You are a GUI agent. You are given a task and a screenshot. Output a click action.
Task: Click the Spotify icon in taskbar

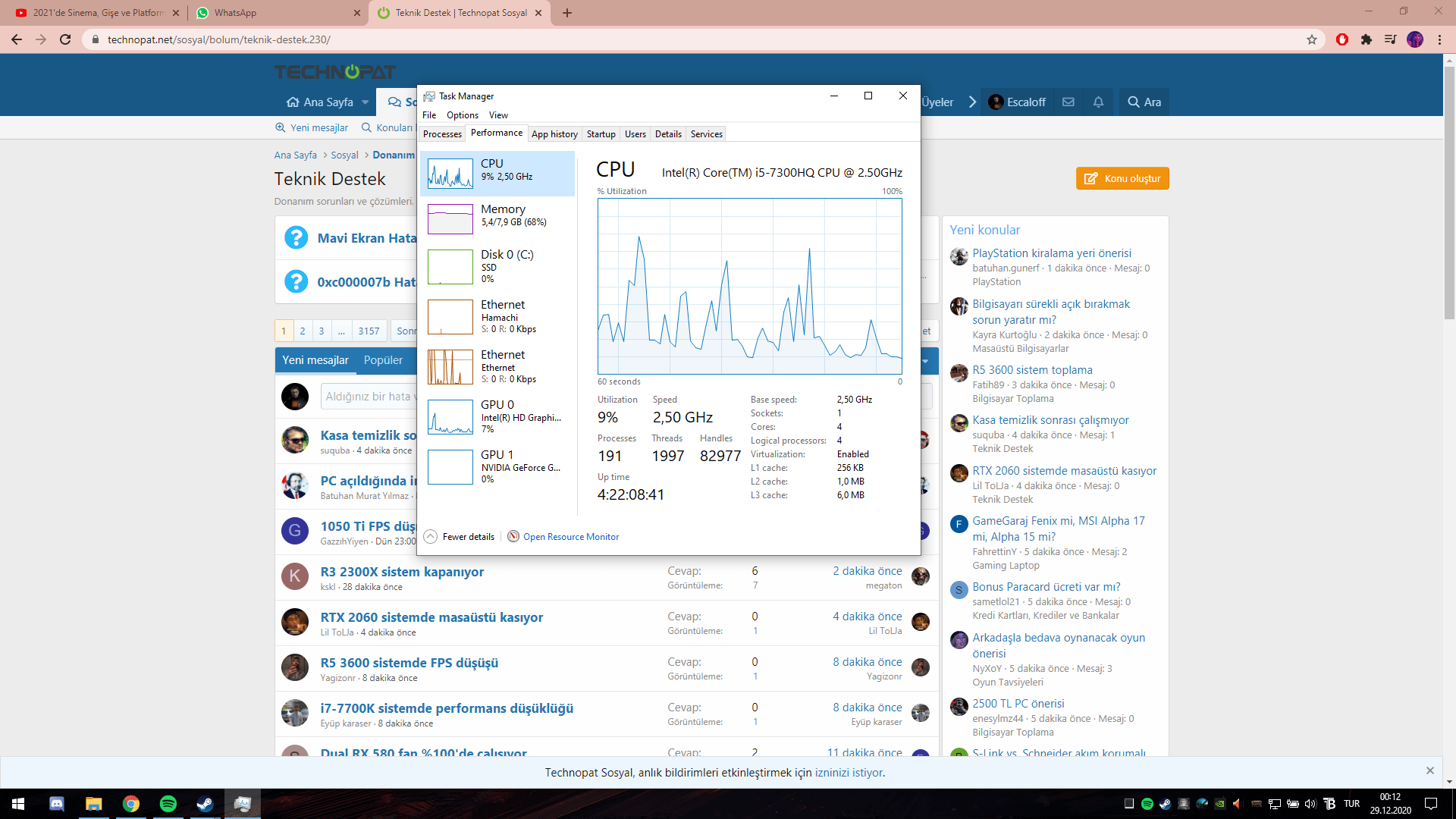(x=168, y=804)
